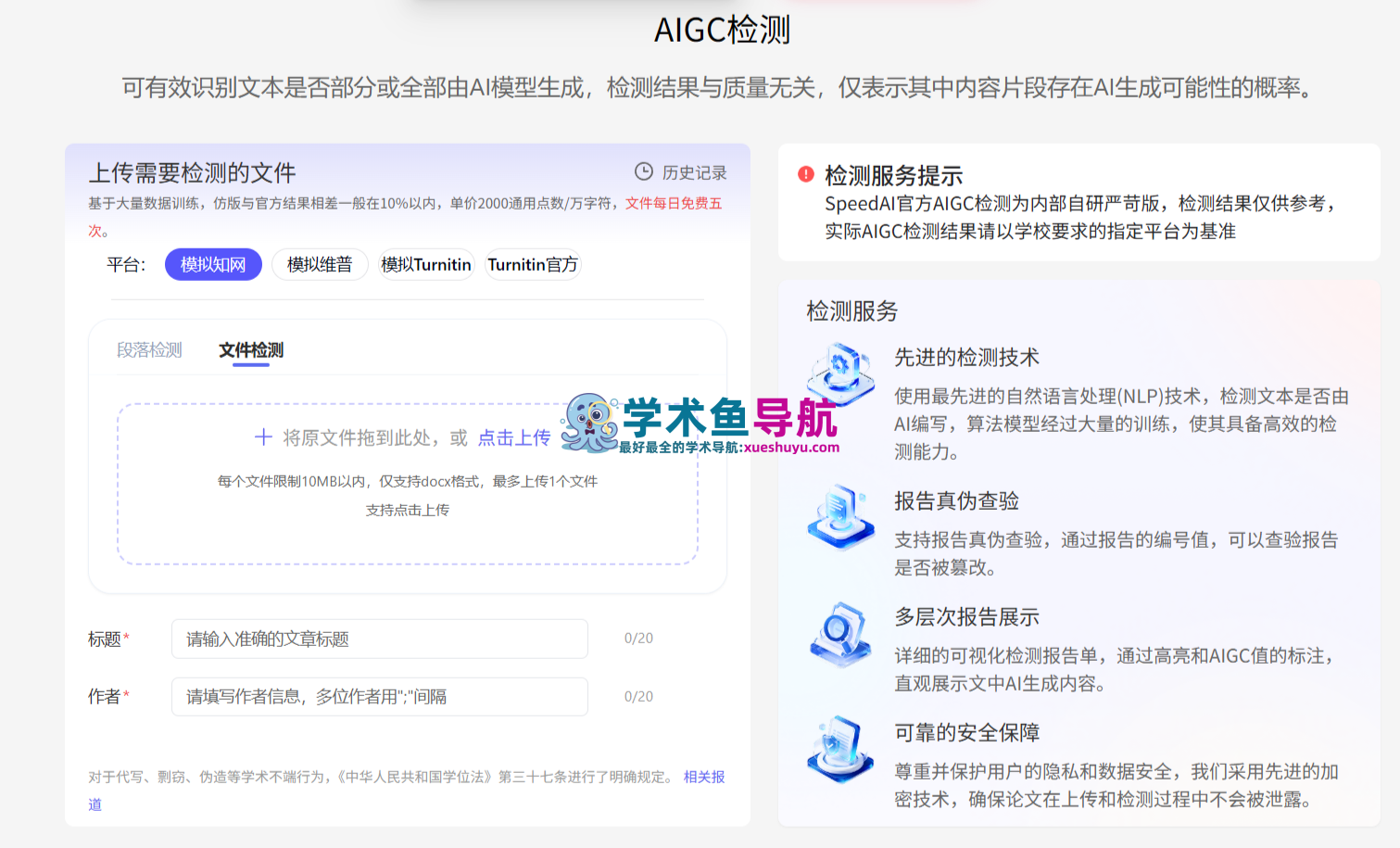Choose the 模拟Turnitin platform

(x=426, y=264)
